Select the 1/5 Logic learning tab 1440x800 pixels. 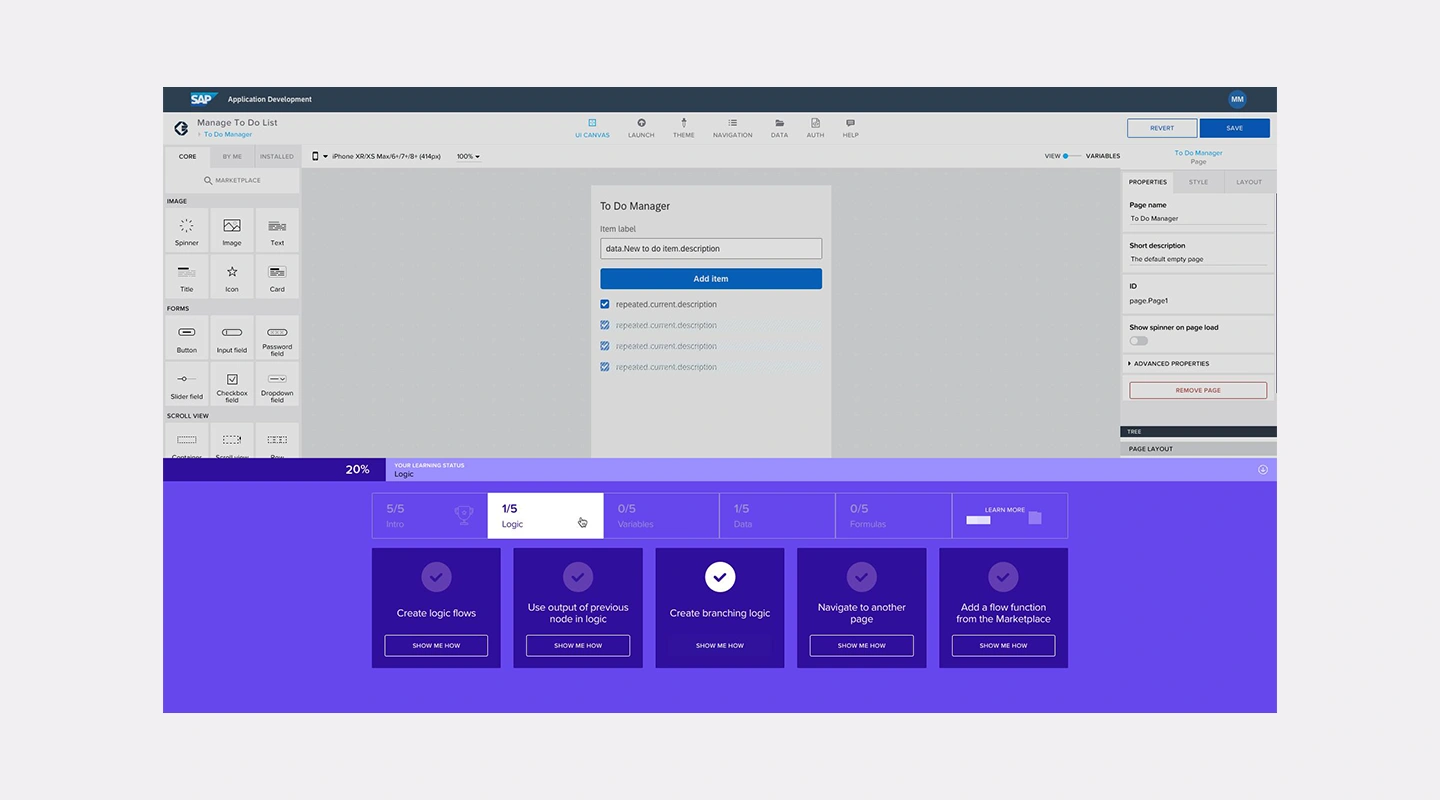545,516
